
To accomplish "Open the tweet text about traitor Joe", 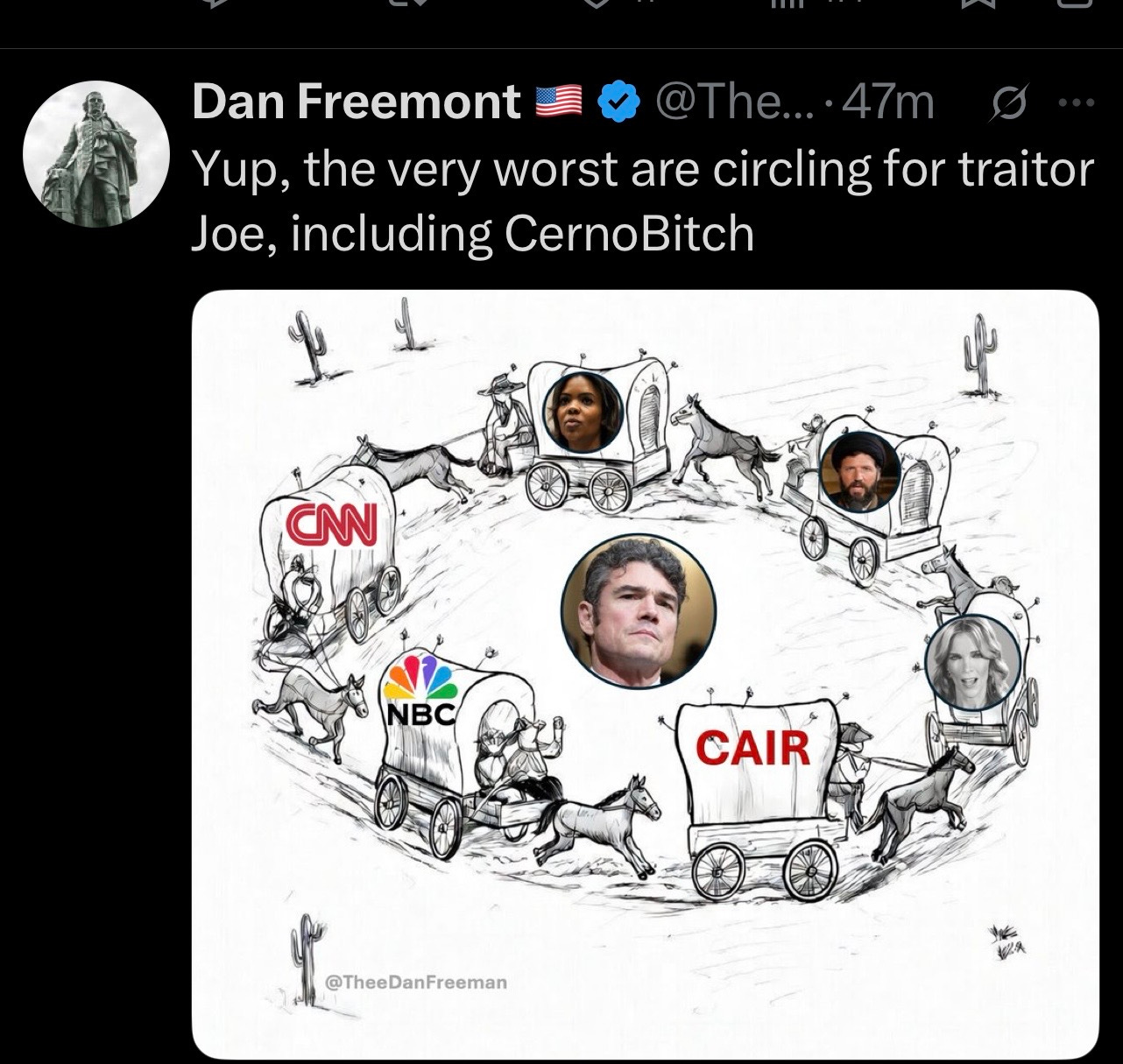I will pyautogui.click(x=643, y=201).
